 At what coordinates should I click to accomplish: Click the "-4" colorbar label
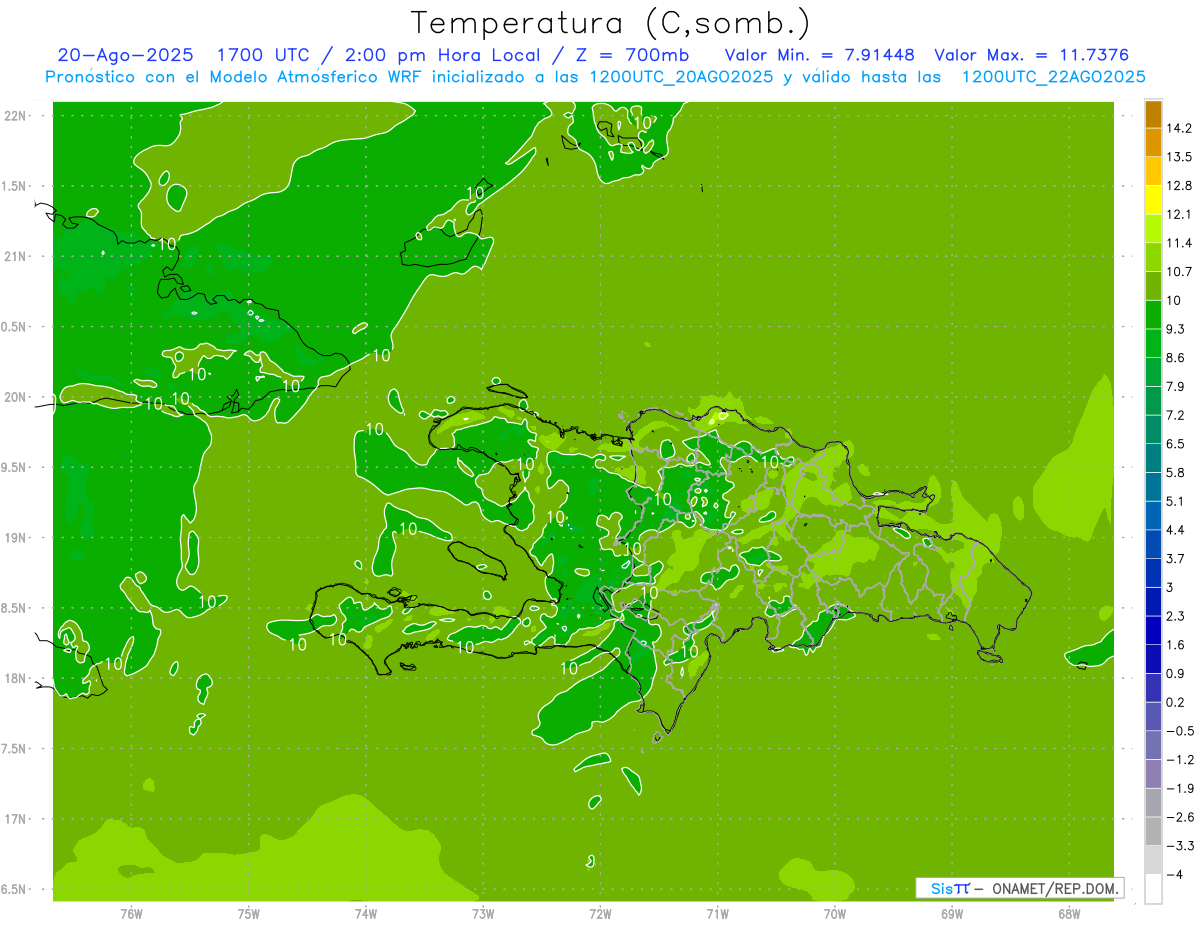coord(1174,875)
